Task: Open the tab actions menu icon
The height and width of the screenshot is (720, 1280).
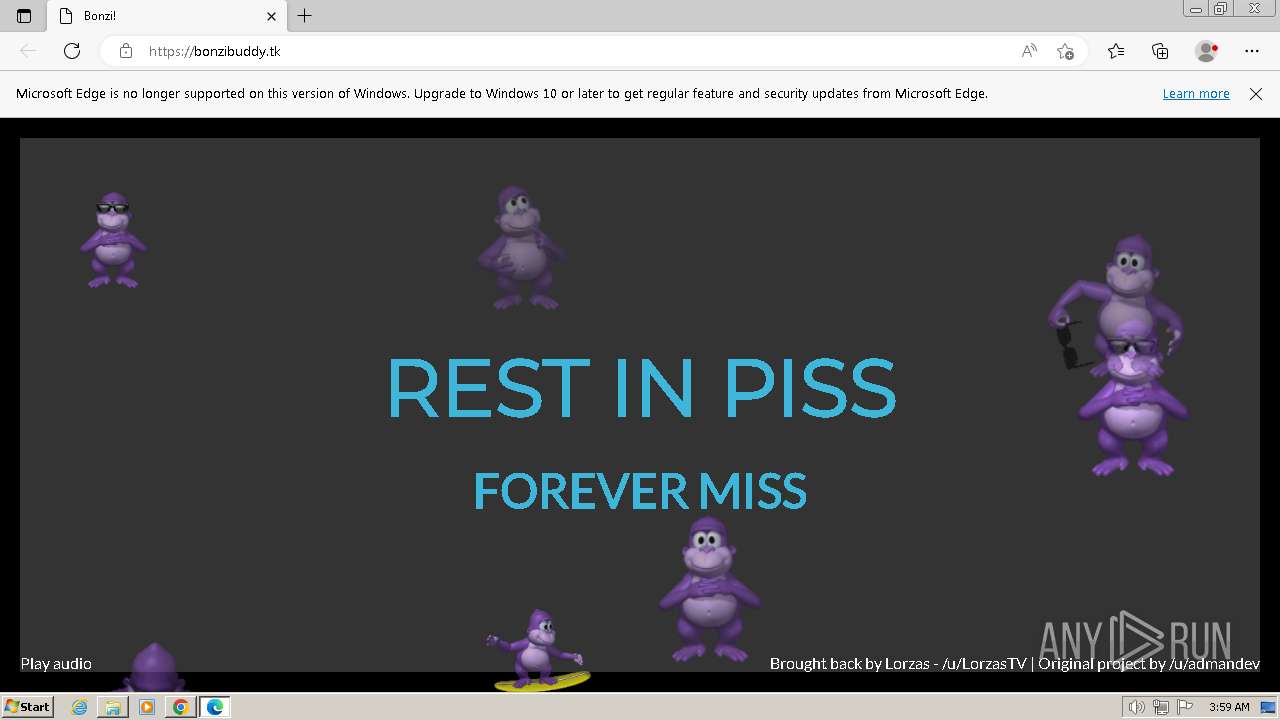Action: click(24, 16)
